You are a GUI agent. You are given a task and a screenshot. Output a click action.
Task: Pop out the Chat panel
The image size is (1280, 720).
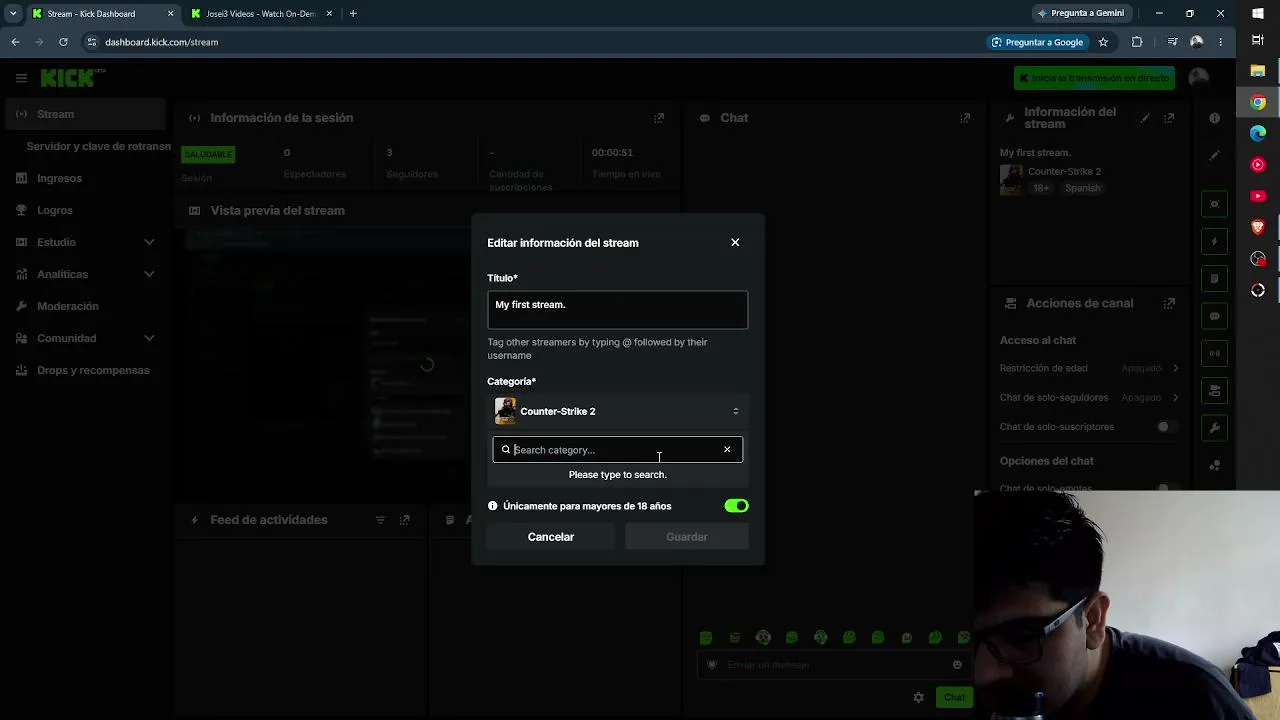pos(965,118)
